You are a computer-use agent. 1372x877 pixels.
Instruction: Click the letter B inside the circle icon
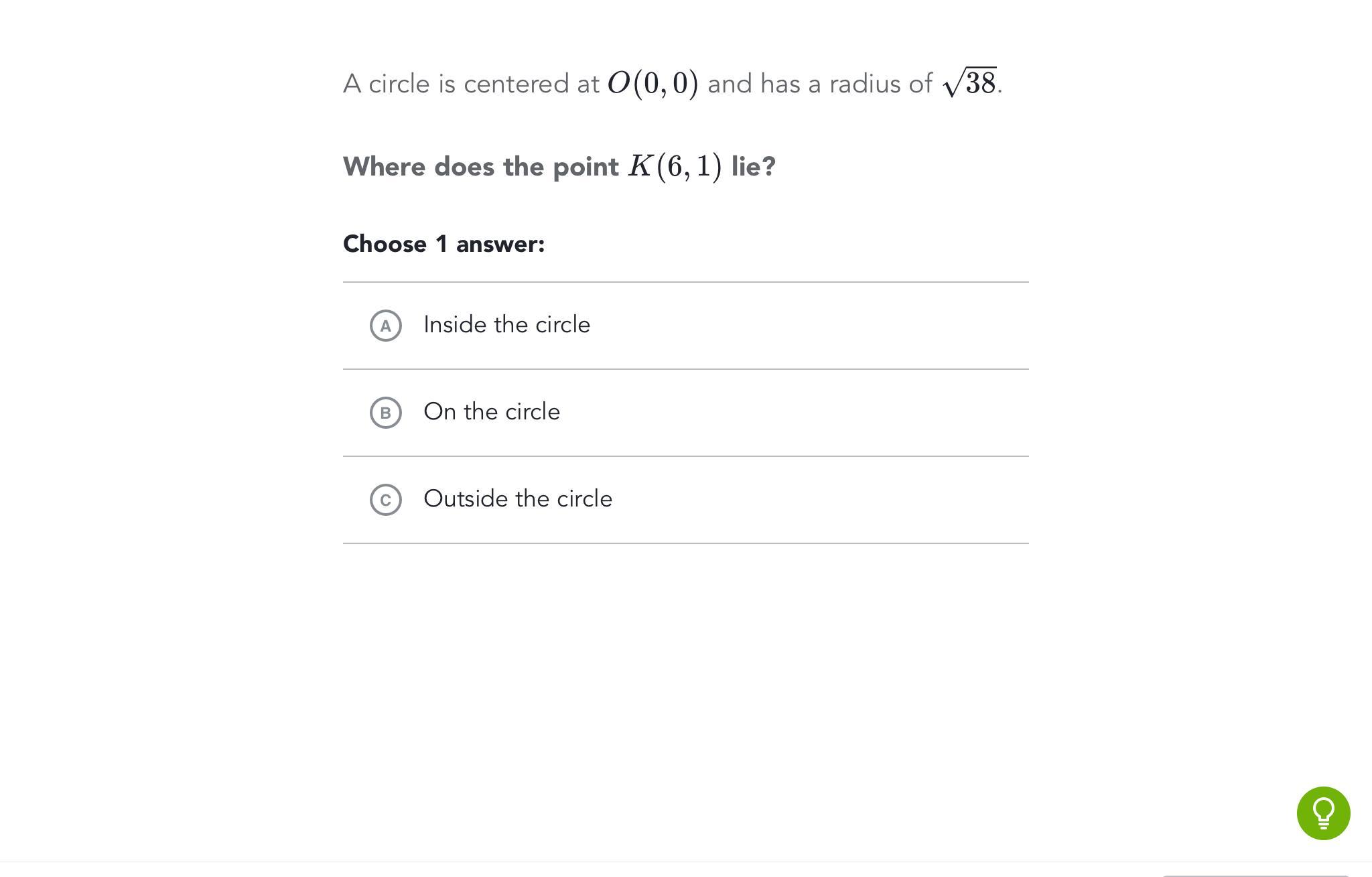point(386,413)
